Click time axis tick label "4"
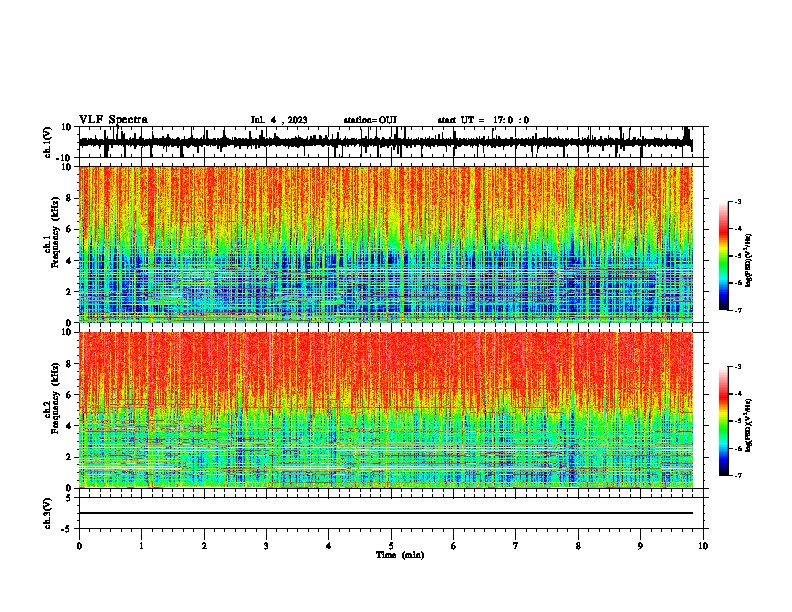 [x=329, y=546]
